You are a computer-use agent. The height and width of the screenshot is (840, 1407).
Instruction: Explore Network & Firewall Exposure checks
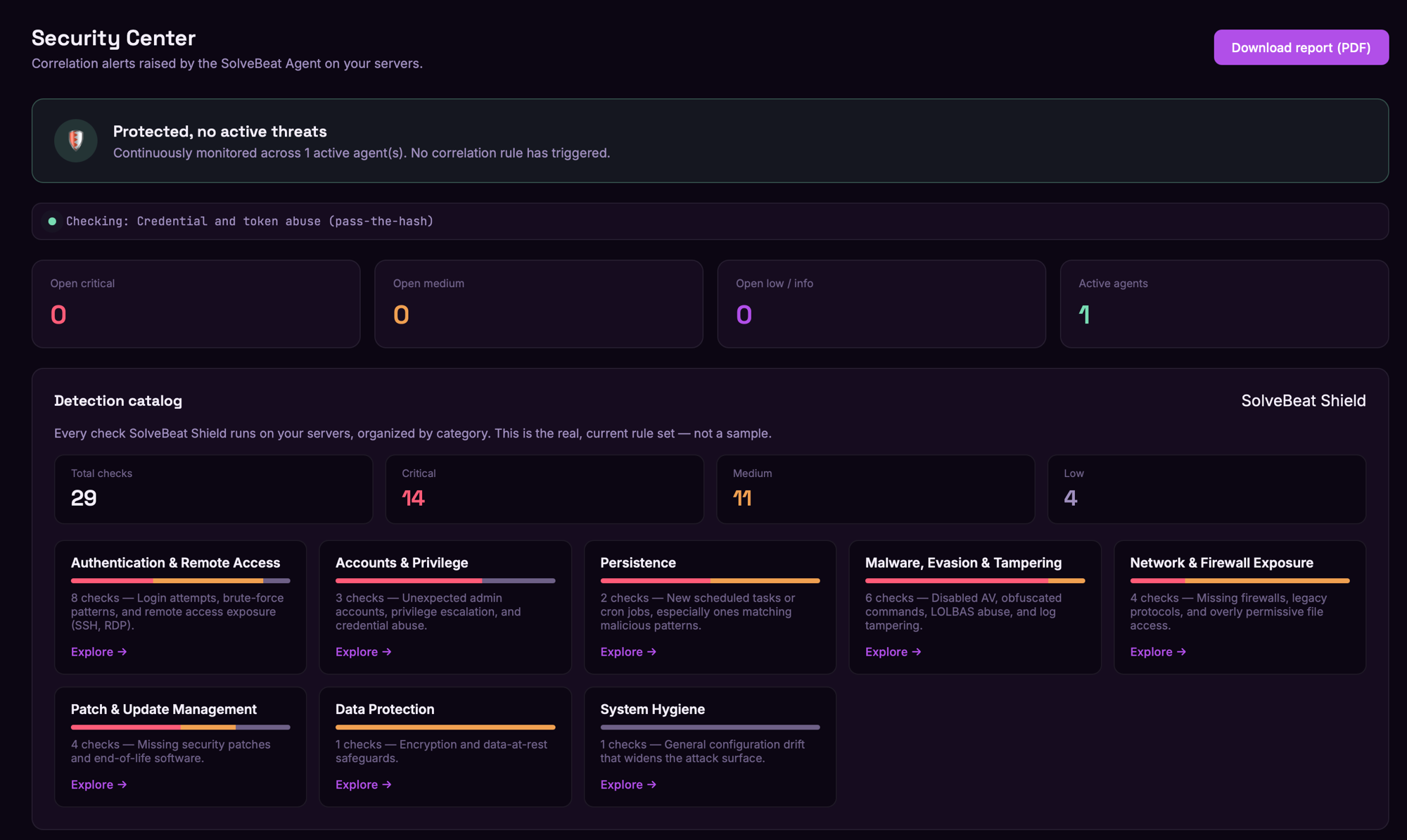1158,652
